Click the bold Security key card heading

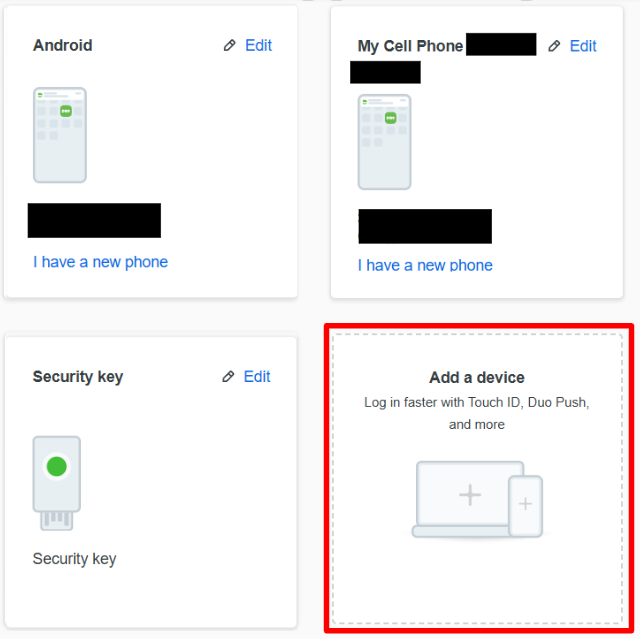(x=78, y=377)
